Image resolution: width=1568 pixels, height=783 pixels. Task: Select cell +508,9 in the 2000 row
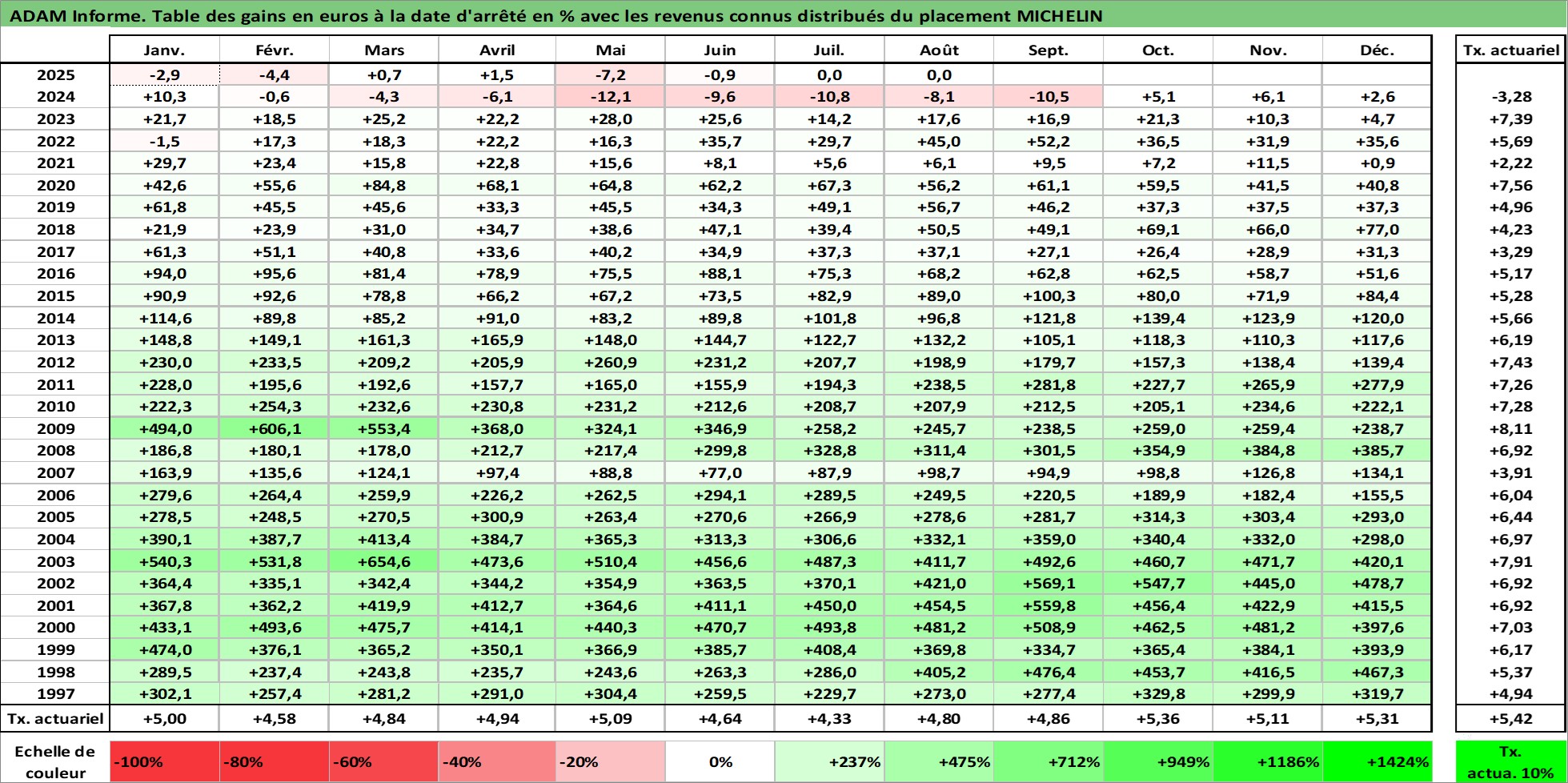click(x=1049, y=628)
